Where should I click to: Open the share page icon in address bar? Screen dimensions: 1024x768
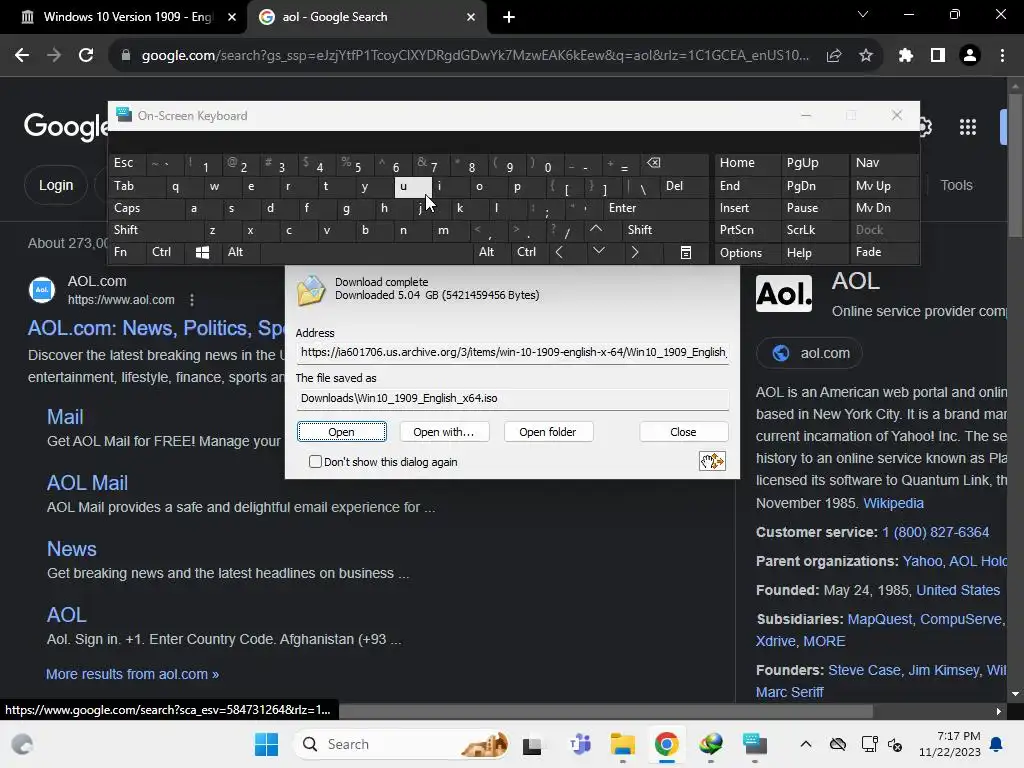pos(833,56)
